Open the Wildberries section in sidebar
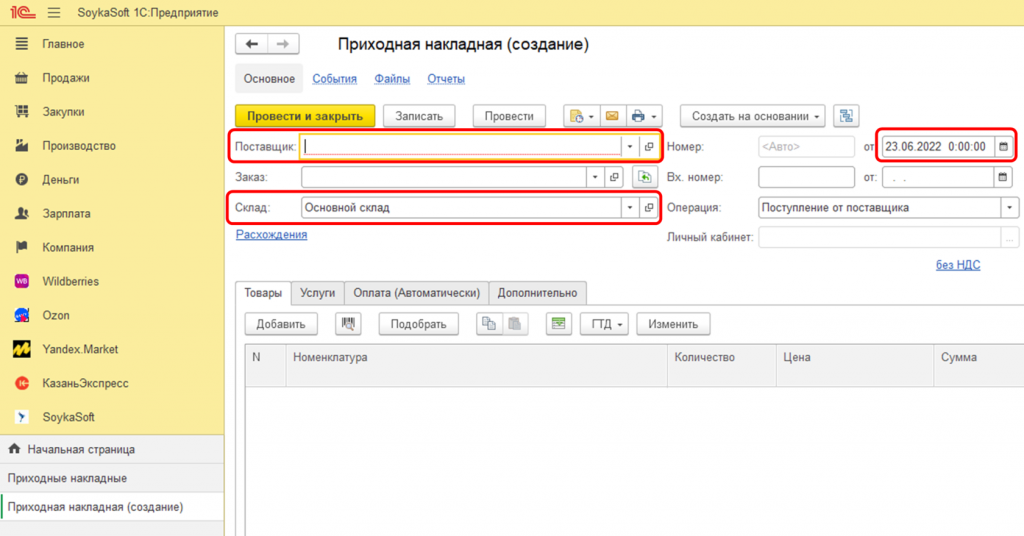Screen dimensions: 1024x536 (70, 281)
